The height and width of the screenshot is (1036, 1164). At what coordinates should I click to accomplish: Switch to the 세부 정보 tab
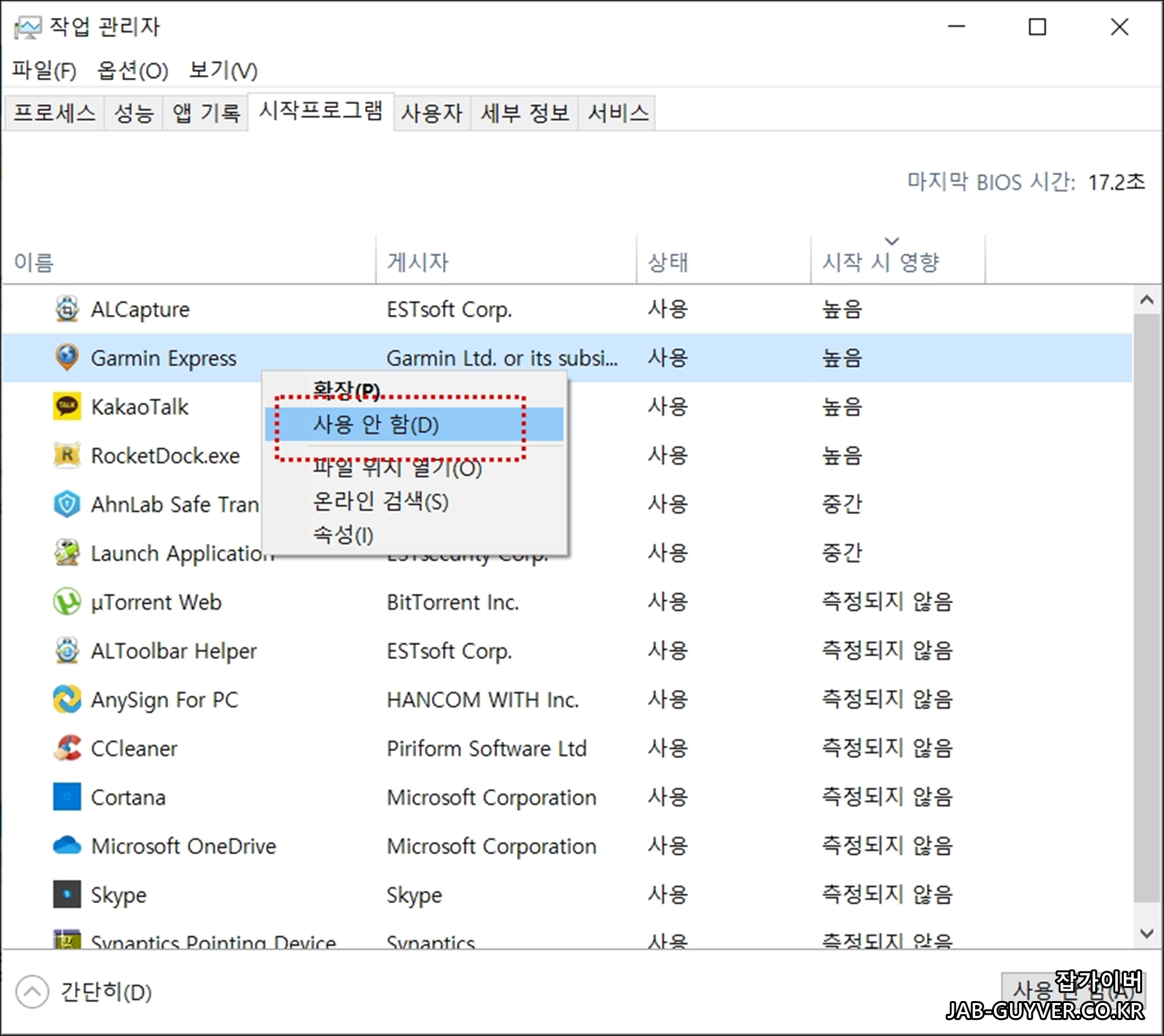525,113
